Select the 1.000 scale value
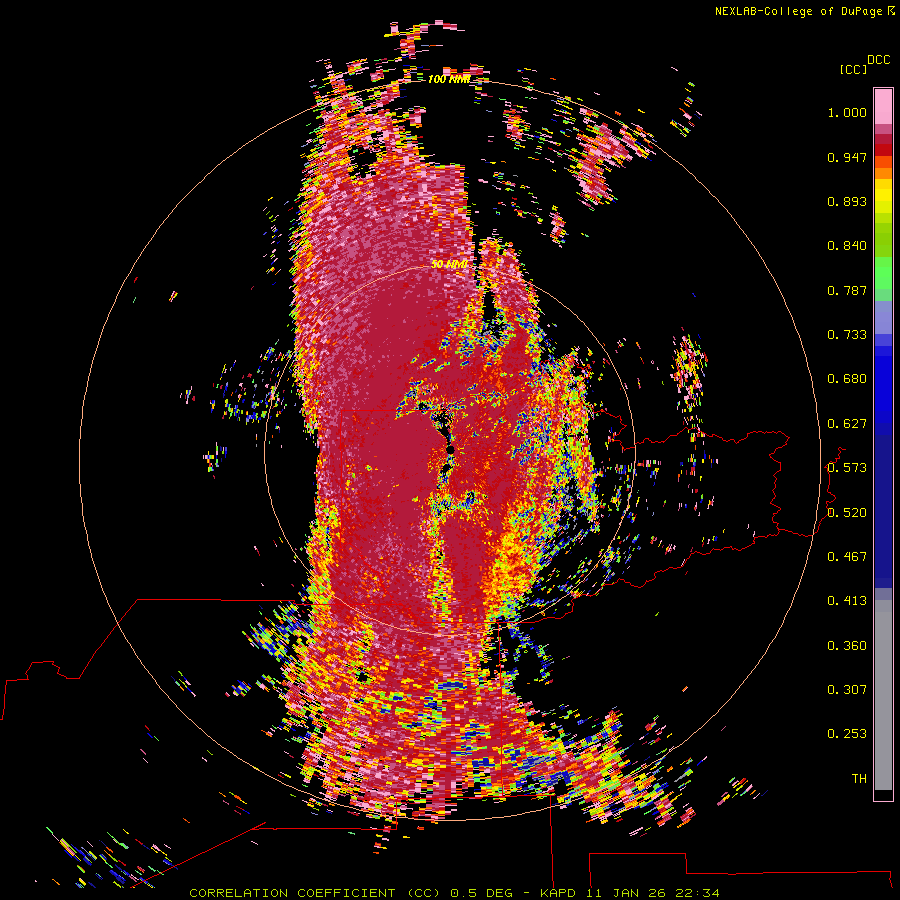Image resolution: width=900 pixels, height=900 pixels. pos(847,112)
